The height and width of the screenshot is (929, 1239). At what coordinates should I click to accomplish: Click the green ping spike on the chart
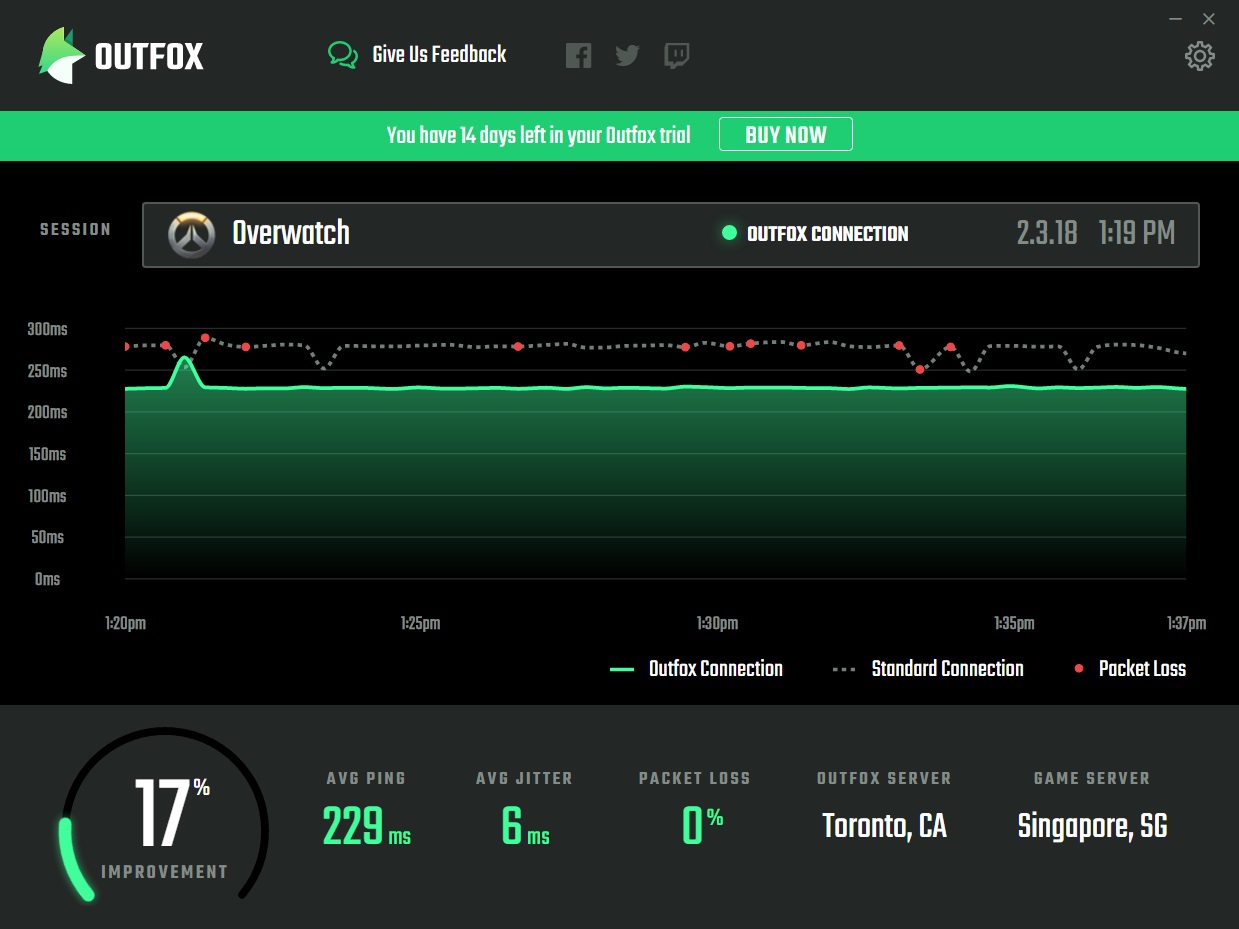point(185,370)
